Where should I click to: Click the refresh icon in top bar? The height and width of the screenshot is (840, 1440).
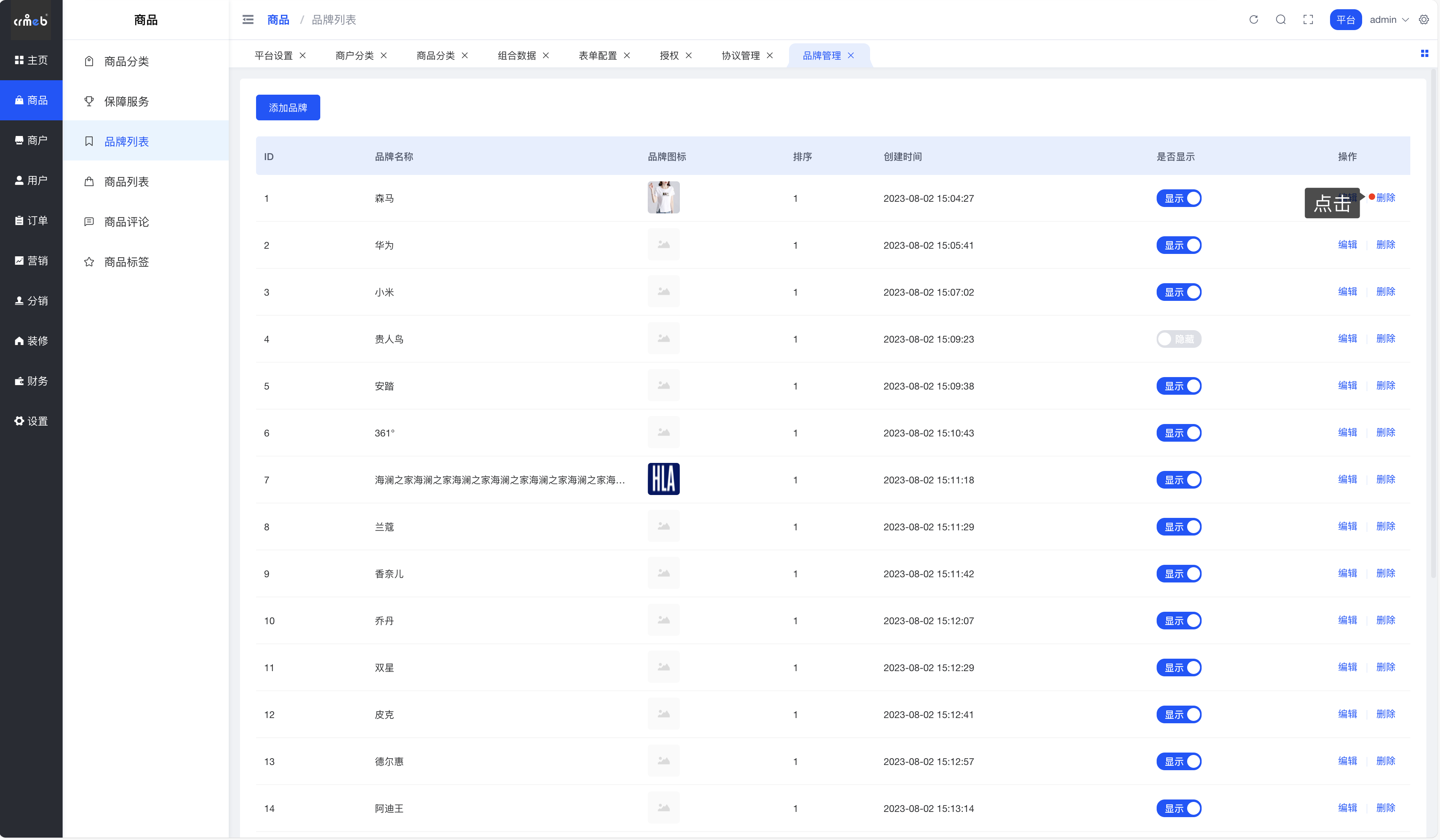[x=1253, y=19]
